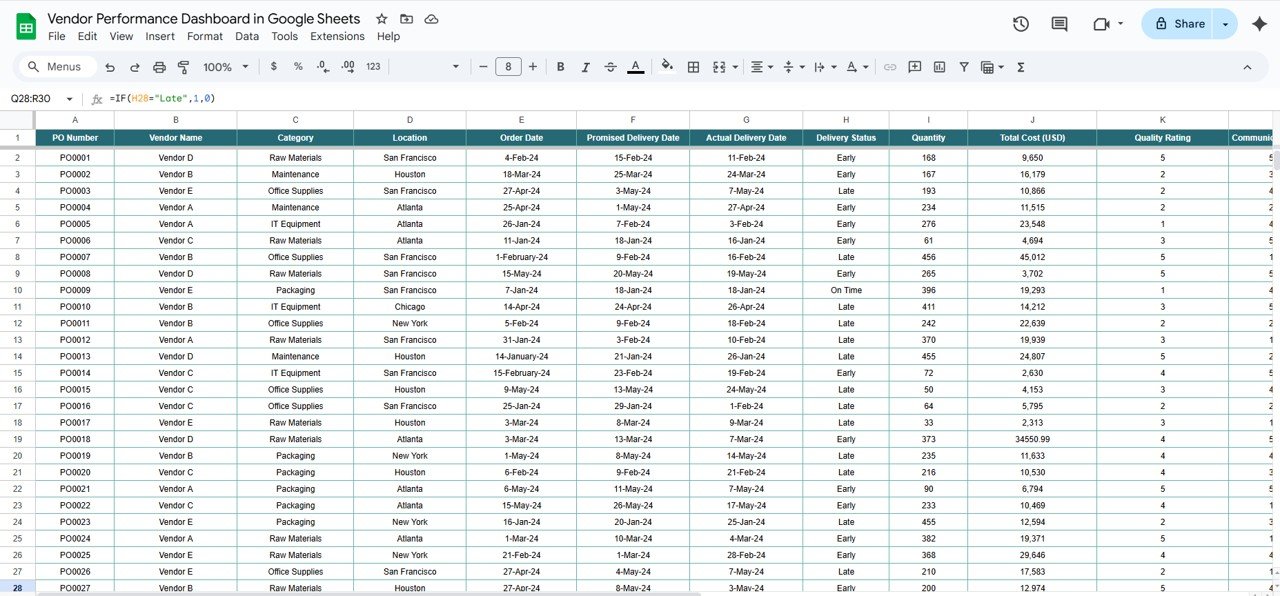The width and height of the screenshot is (1280, 596).
Task: Select the Paint format tool
Action: click(x=183, y=67)
